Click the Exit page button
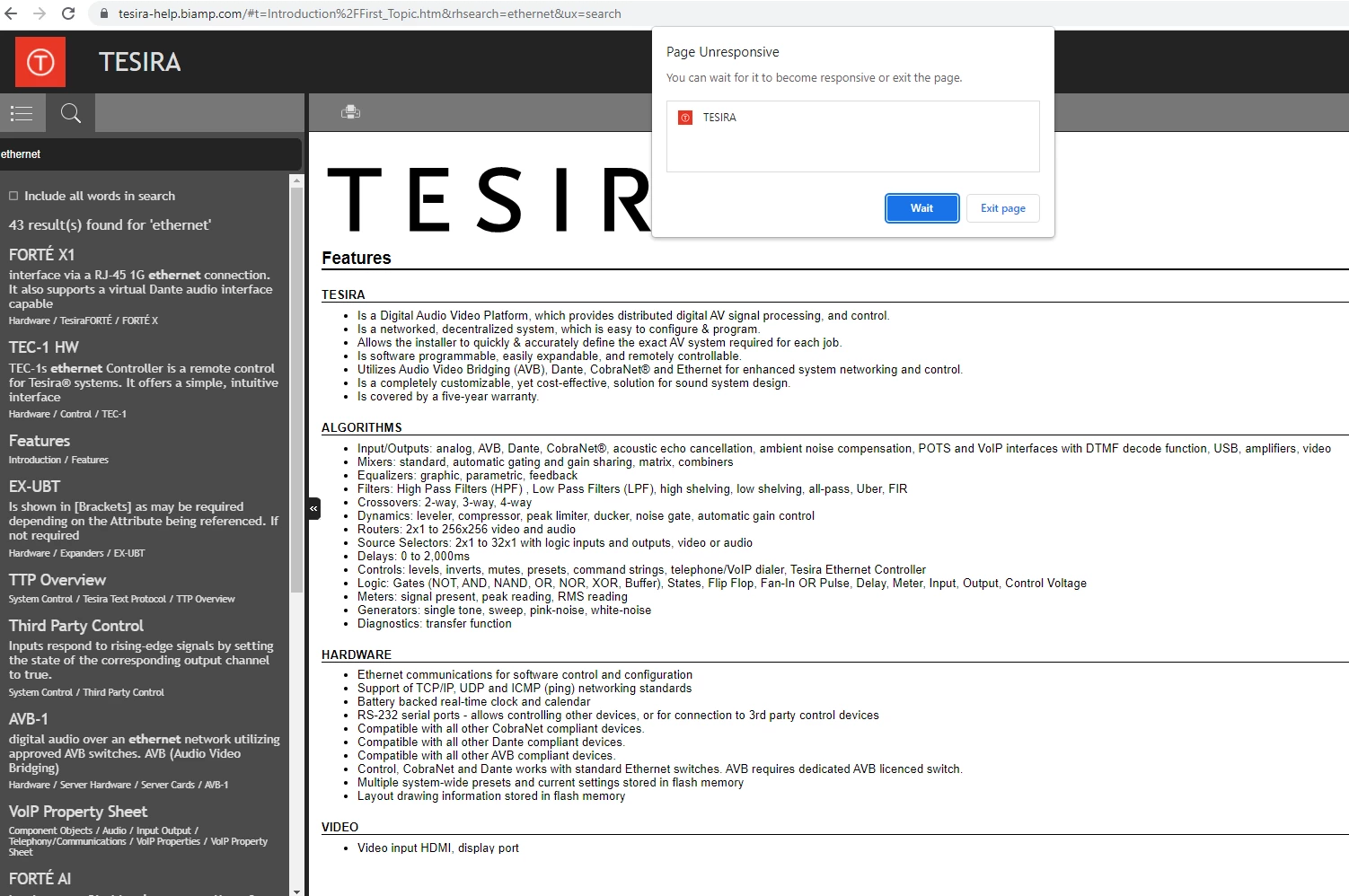The width and height of the screenshot is (1349, 896). click(x=1002, y=208)
